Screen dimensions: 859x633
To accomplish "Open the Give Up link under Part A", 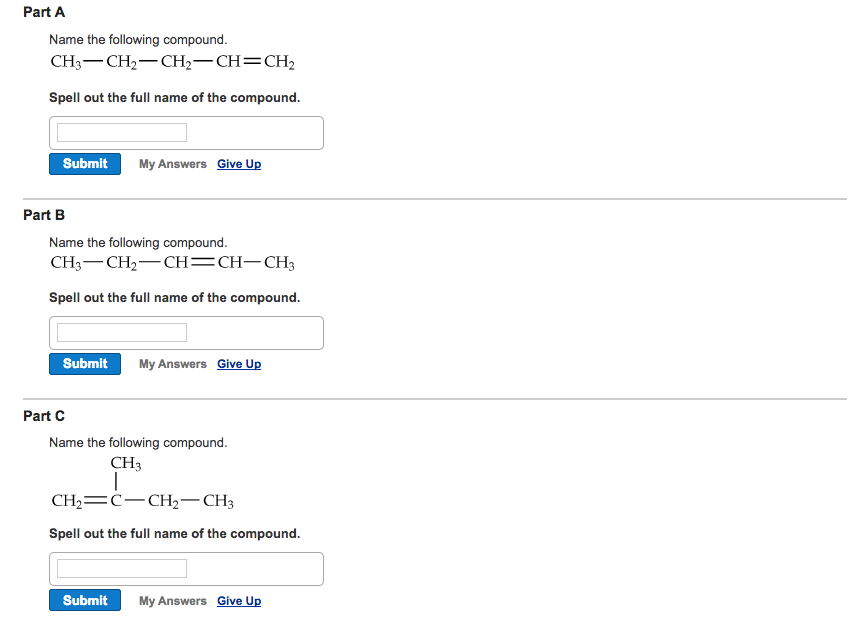I will [x=238, y=163].
